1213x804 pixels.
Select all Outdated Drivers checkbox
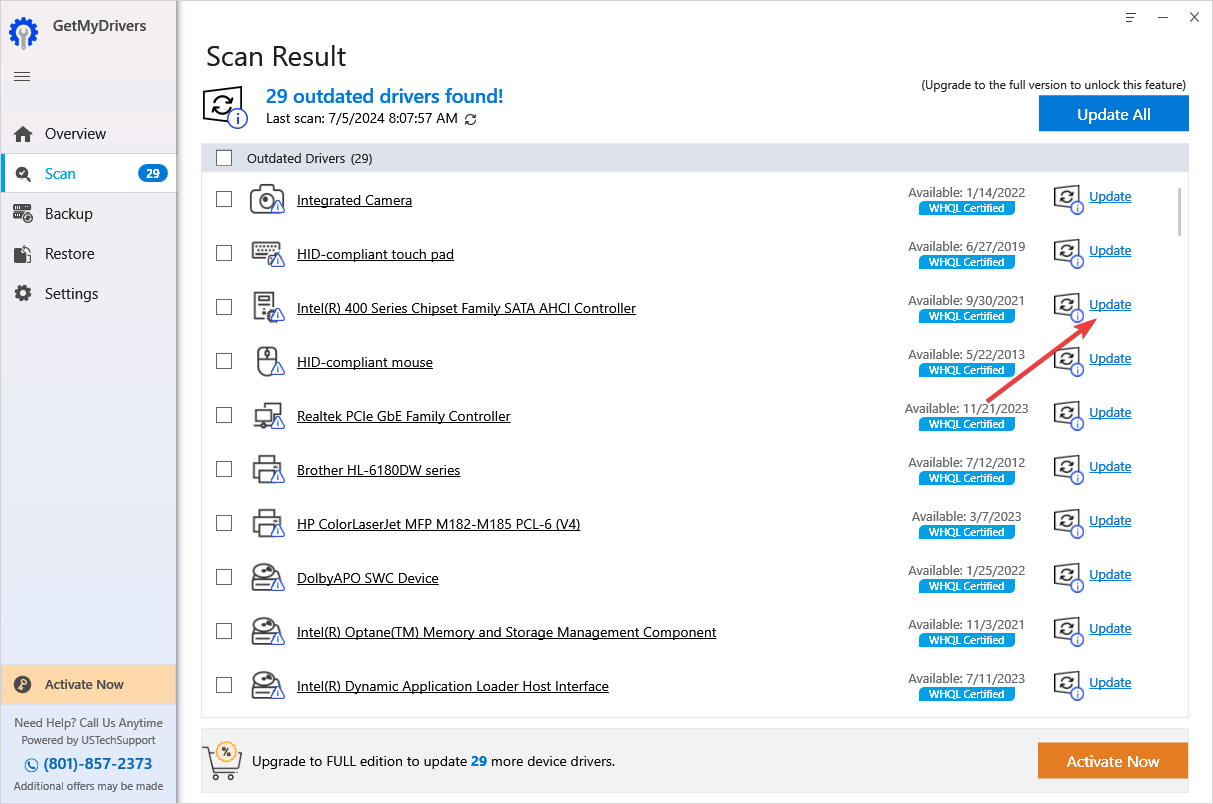click(x=224, y=158)
